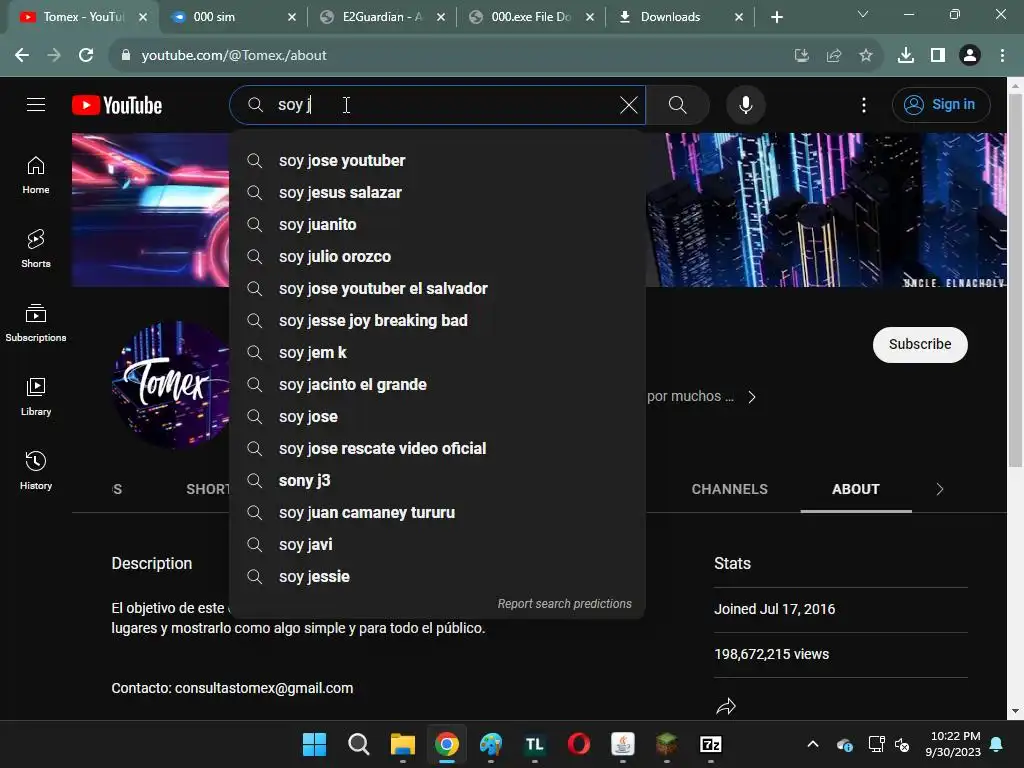Switch to the '000 sim' browser tab
1024x768 pixels.
coord(233,17)
